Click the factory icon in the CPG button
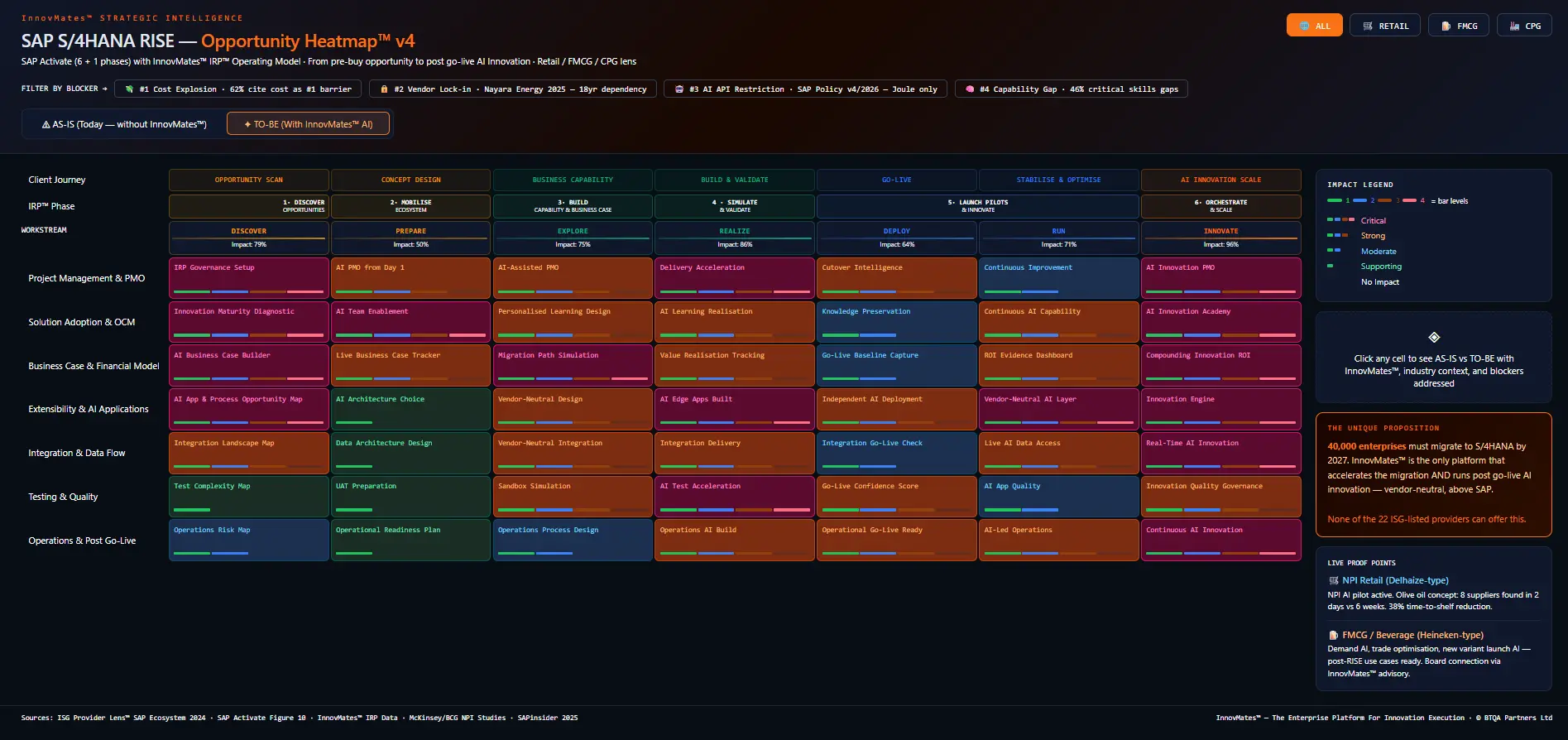1568x740 pixels. click(x=1514, y=26)
